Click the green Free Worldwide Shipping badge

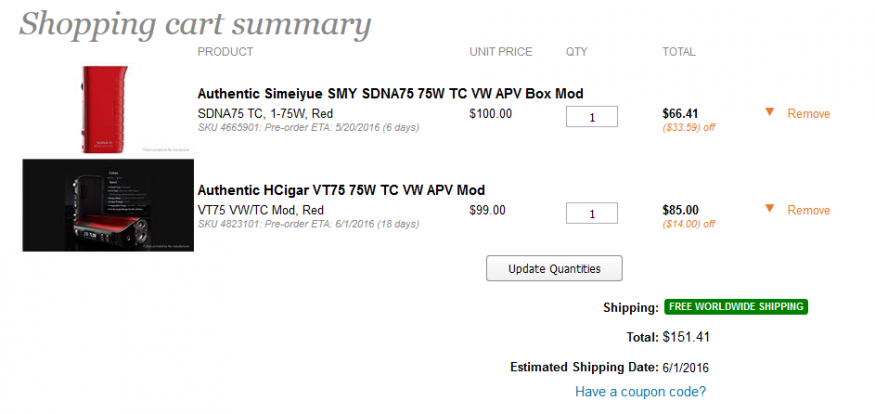pyautogui.click(x=736, y=307)
